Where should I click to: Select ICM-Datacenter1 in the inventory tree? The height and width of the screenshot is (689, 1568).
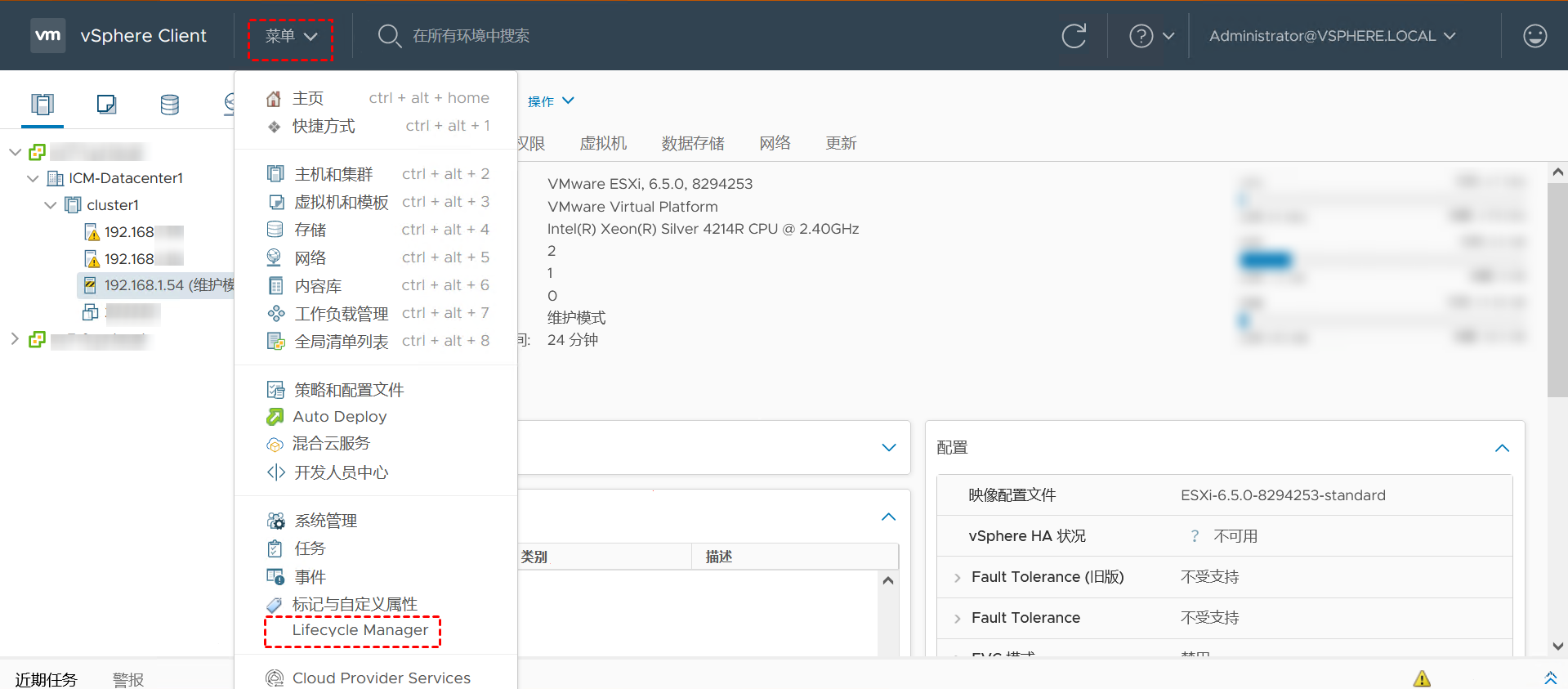pos(125,178)
